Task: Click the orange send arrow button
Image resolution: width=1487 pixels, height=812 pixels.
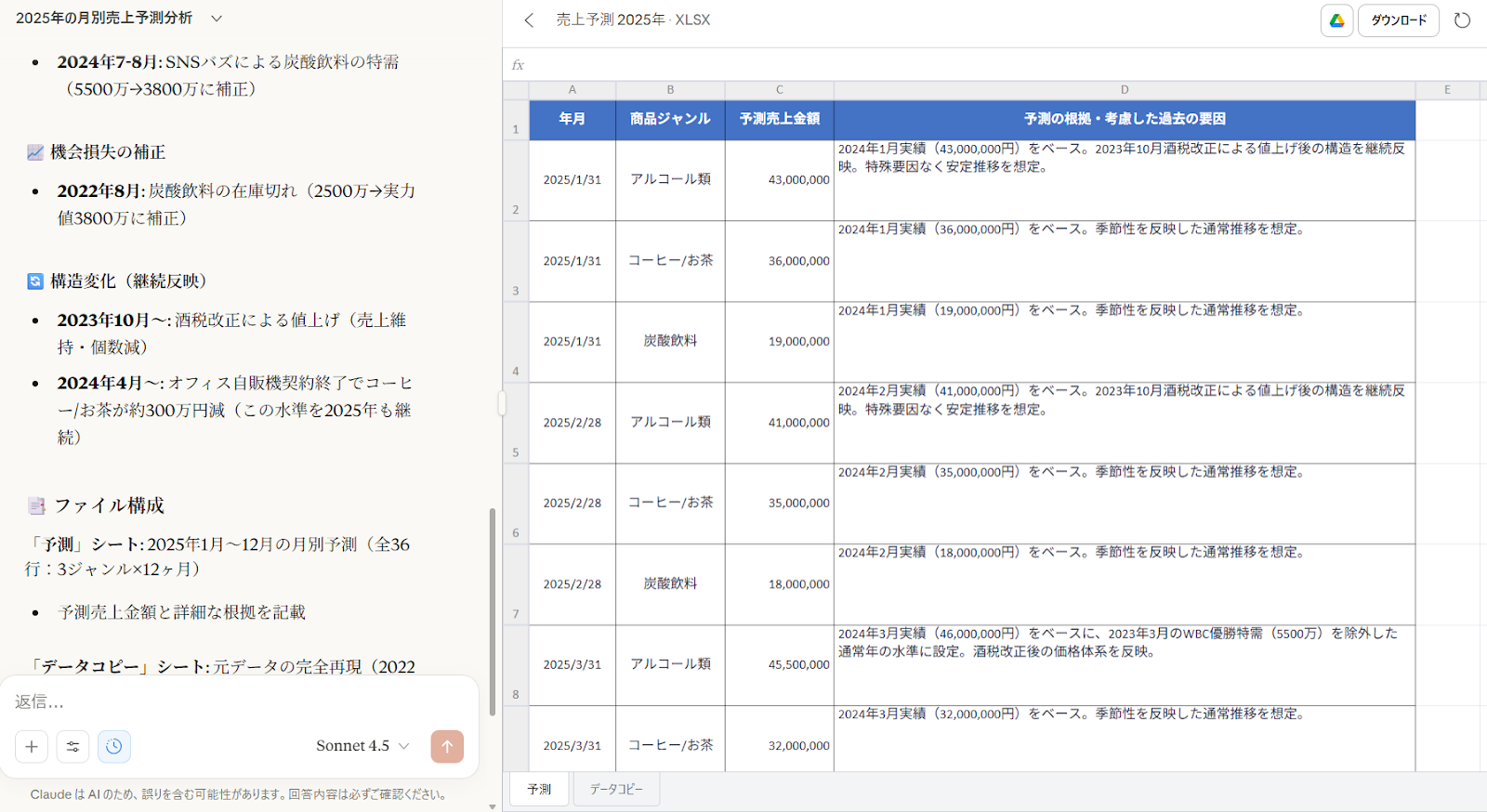Action: 447,746
